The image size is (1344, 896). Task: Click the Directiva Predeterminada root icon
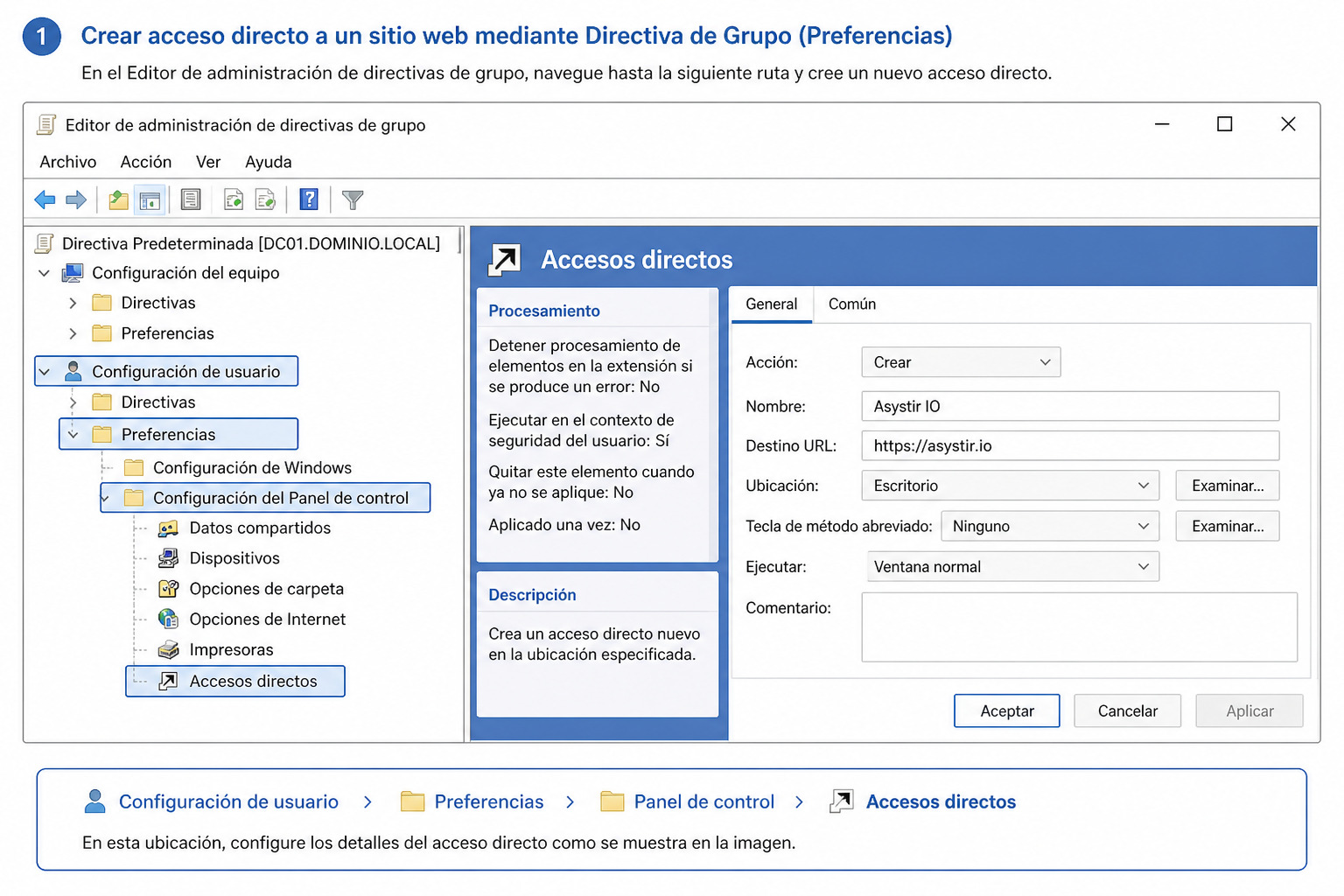(45, 243)
